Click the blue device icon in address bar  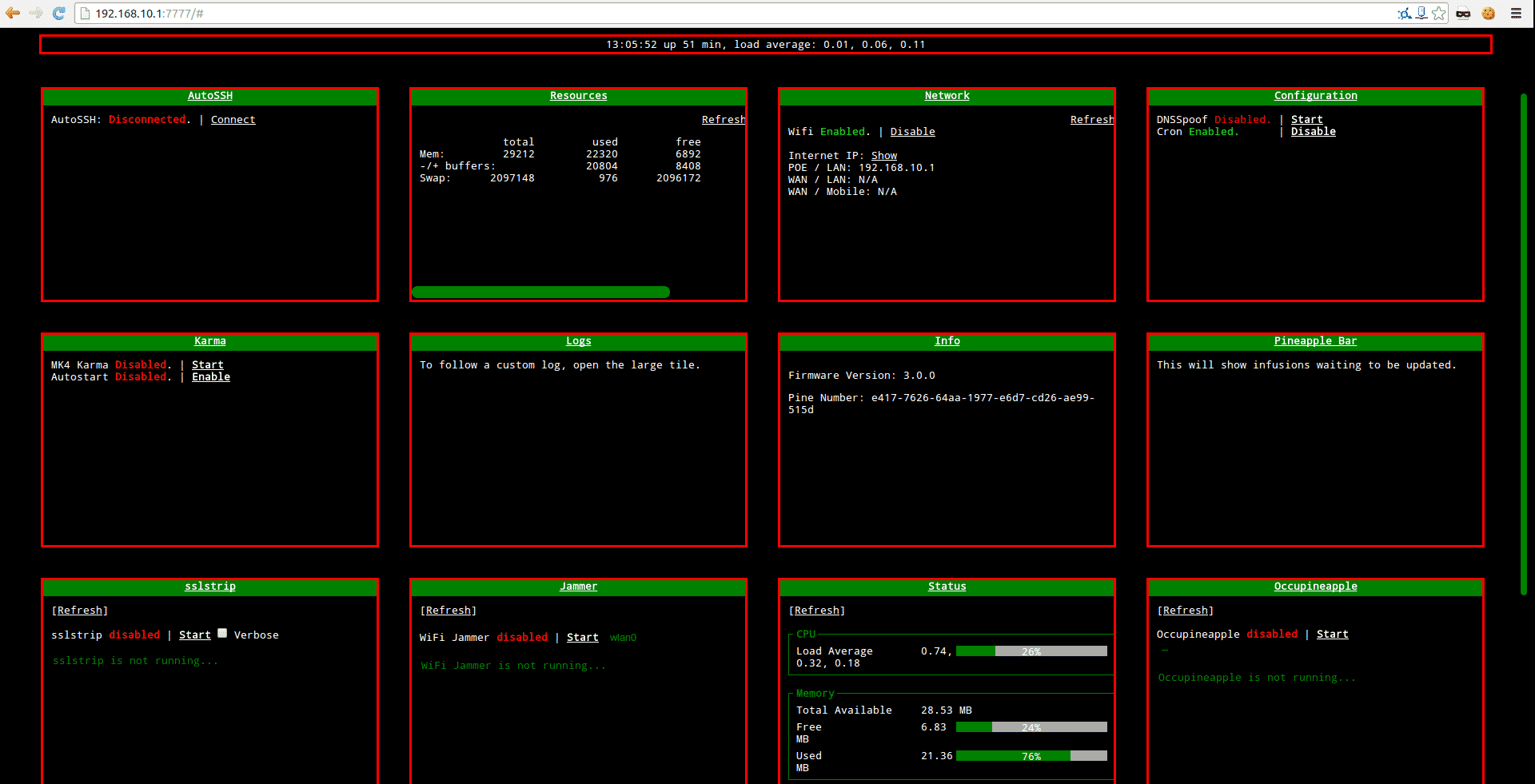point(1421,13)
